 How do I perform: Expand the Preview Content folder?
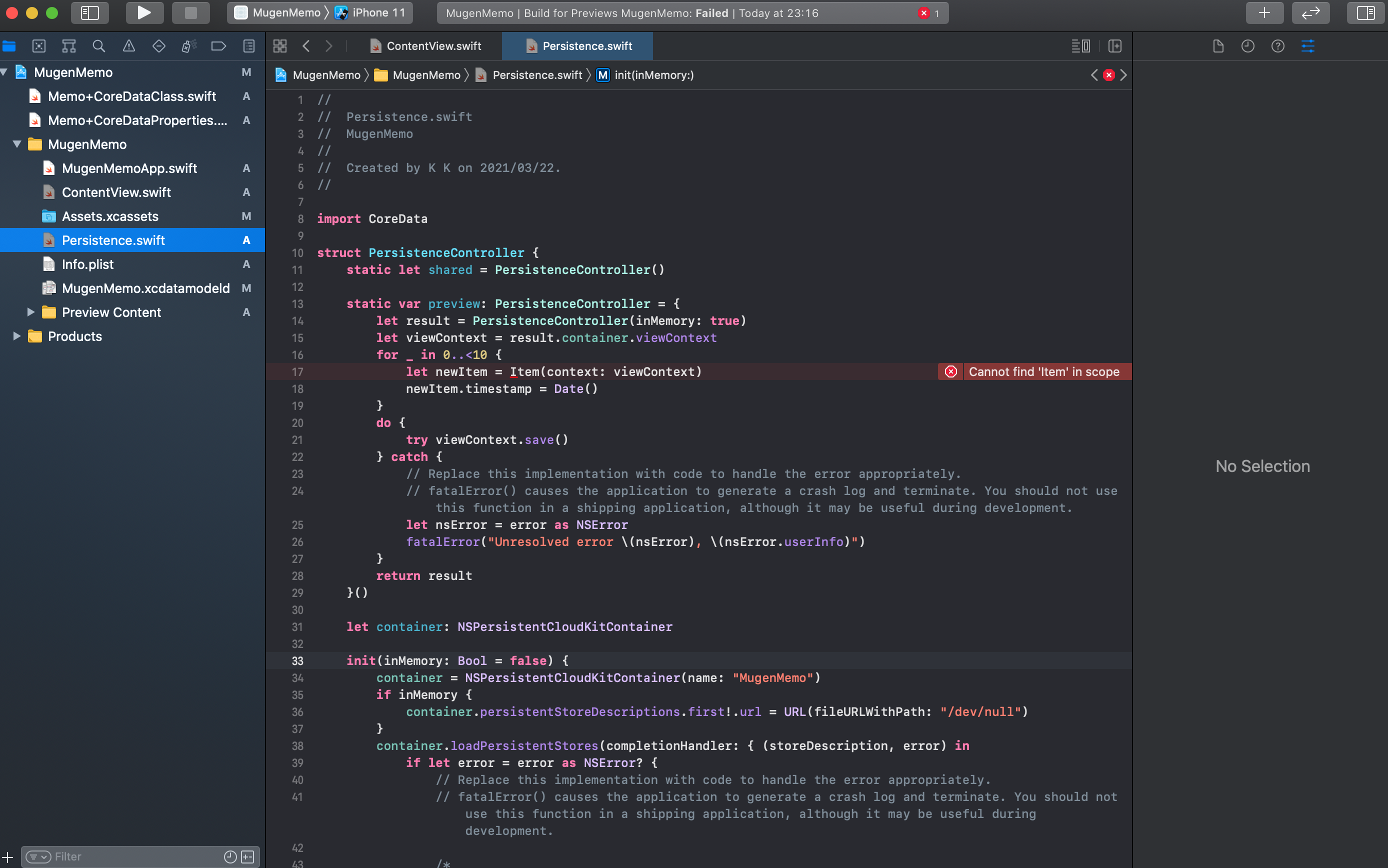pos(31,312)
